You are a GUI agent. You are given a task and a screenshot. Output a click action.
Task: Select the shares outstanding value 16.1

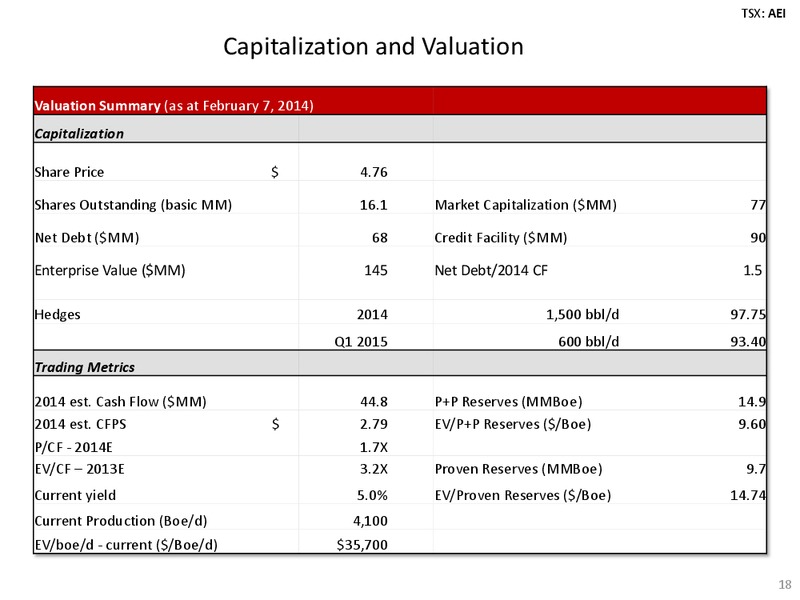373,205
